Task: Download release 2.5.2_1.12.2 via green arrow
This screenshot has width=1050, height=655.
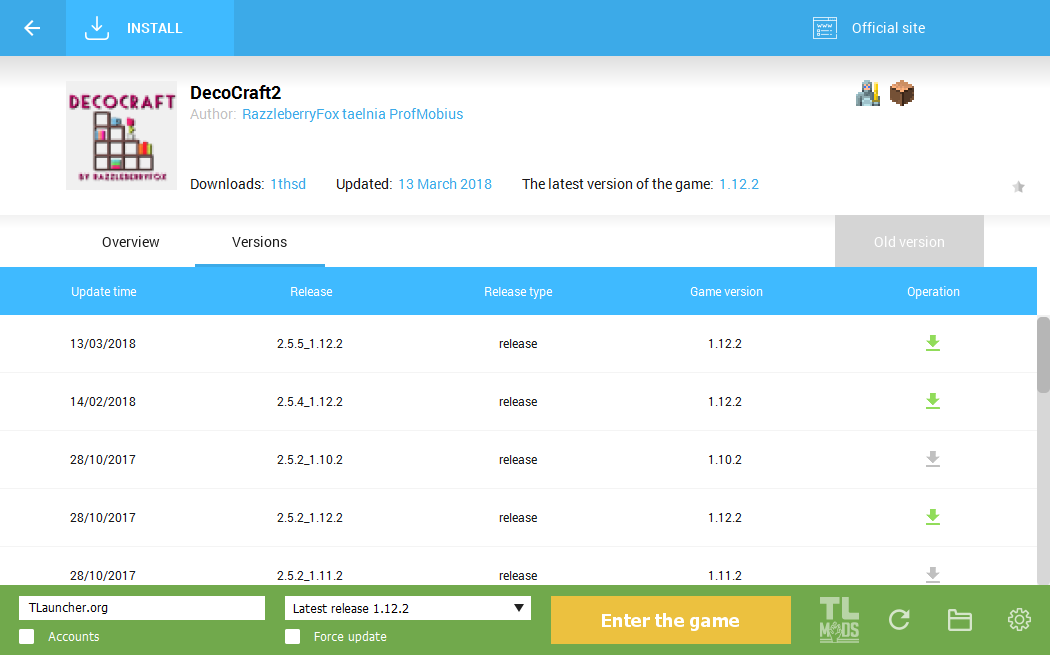Action: click(932, 517)
